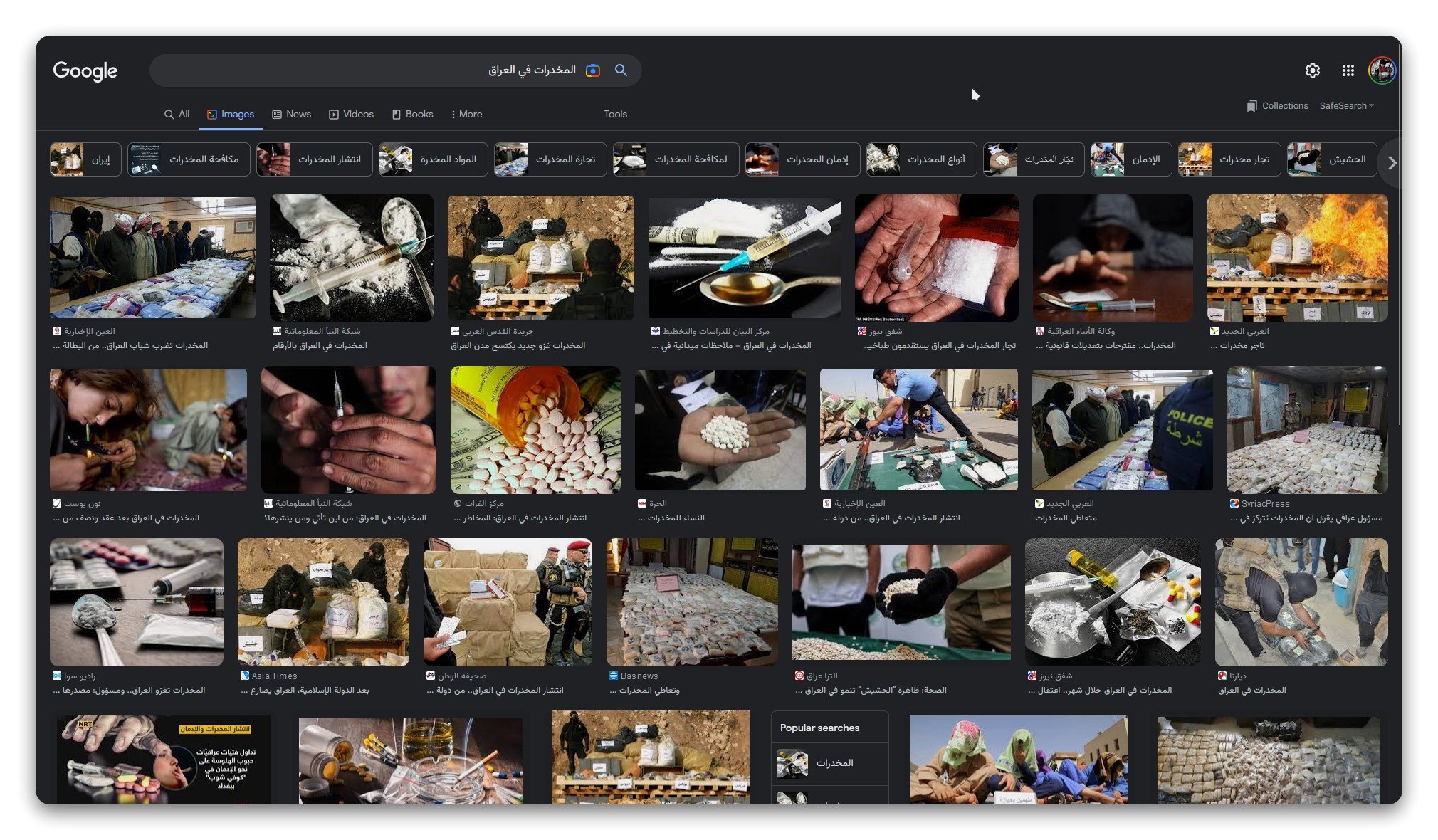Open the NRT انتشار المخدرات والإدمان thumbnail

pos(163,759)
